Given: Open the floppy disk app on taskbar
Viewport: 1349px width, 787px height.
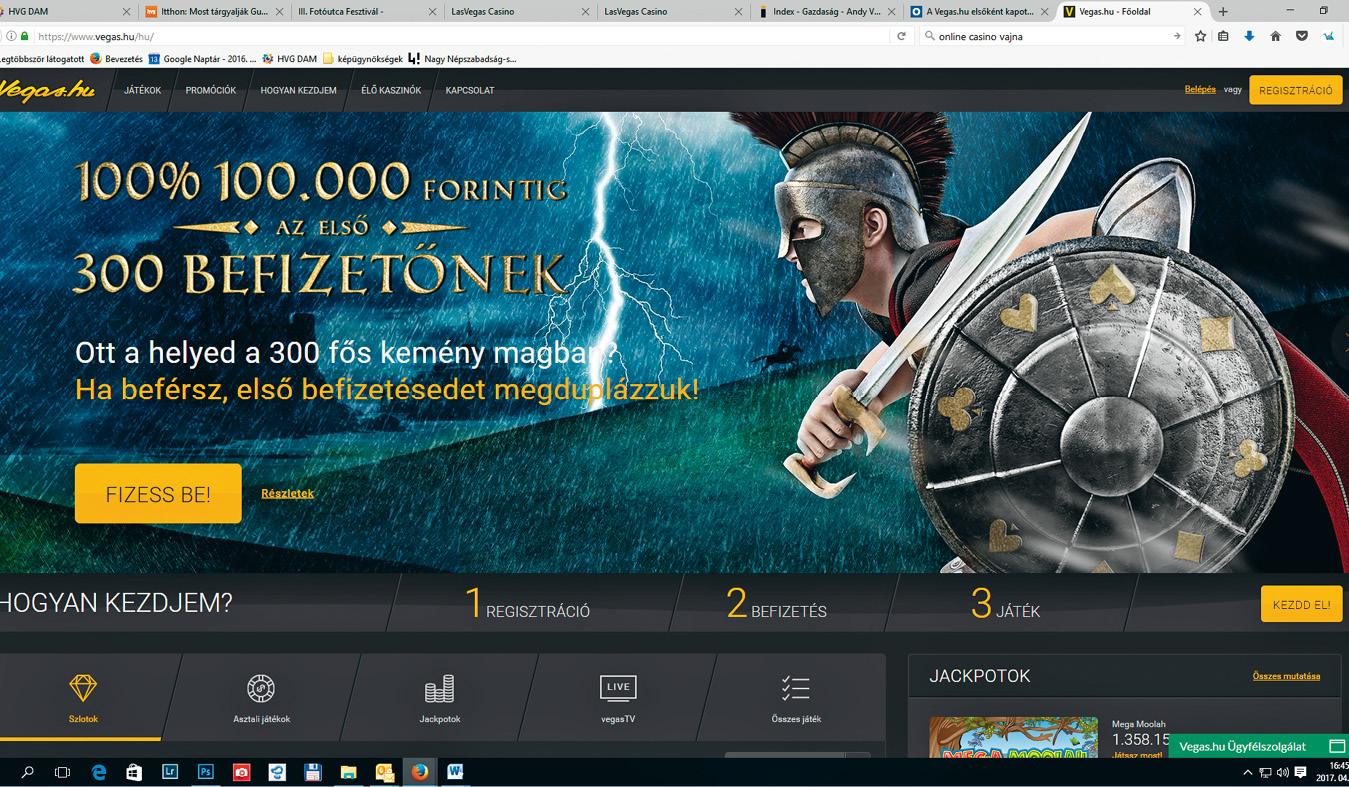Looking at the screenshot, I should click(312, 772).
